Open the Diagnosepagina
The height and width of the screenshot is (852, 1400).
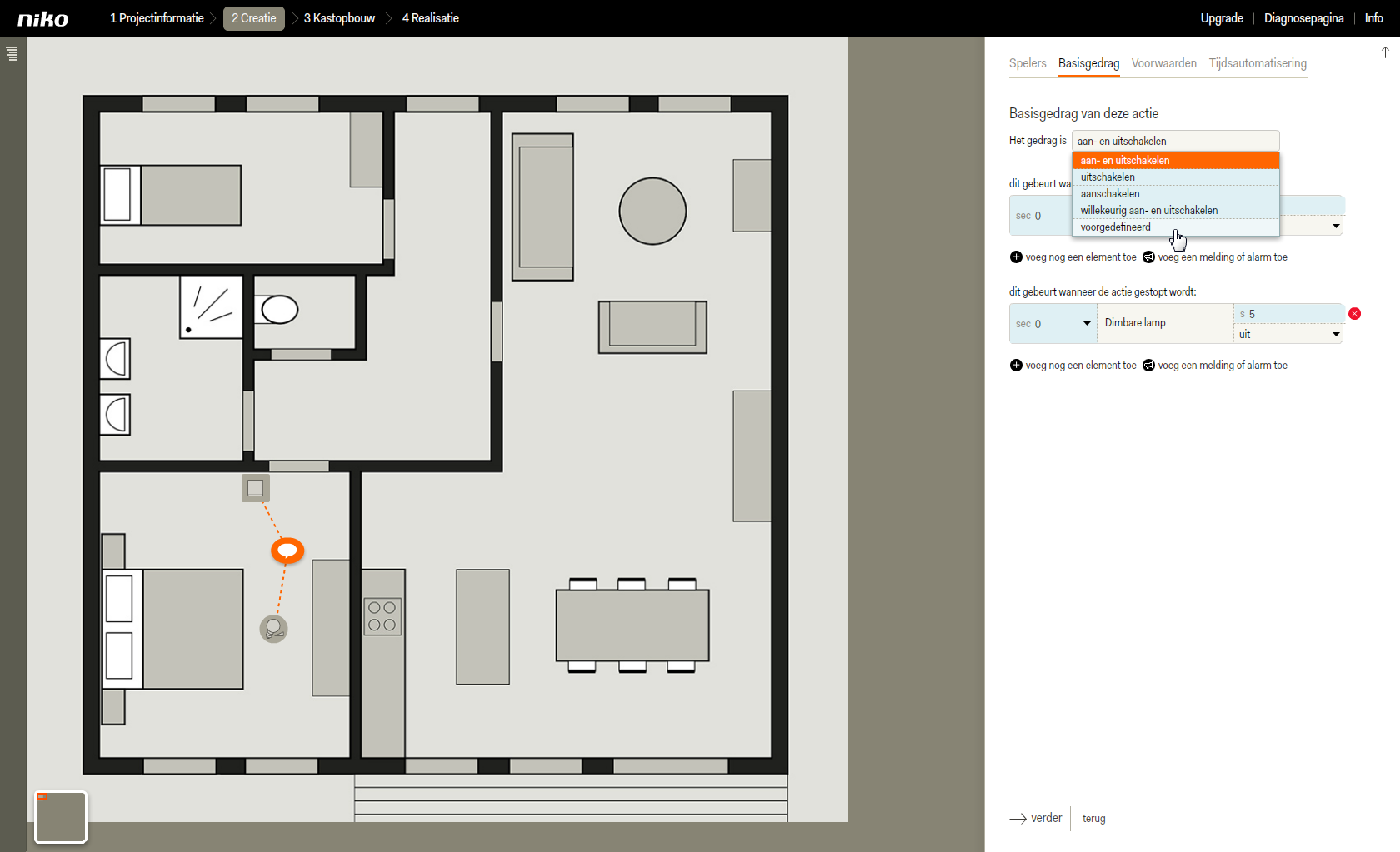tap(1303, 18)
